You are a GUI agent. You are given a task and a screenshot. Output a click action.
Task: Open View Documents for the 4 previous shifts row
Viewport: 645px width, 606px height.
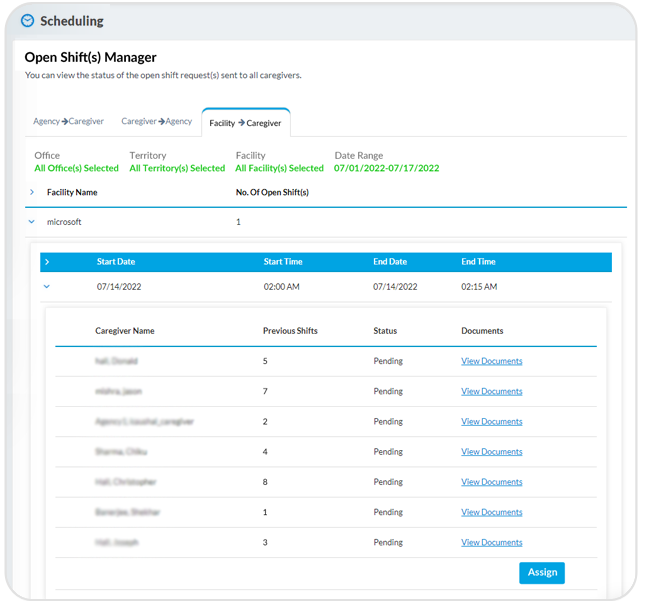pos(492,452)
